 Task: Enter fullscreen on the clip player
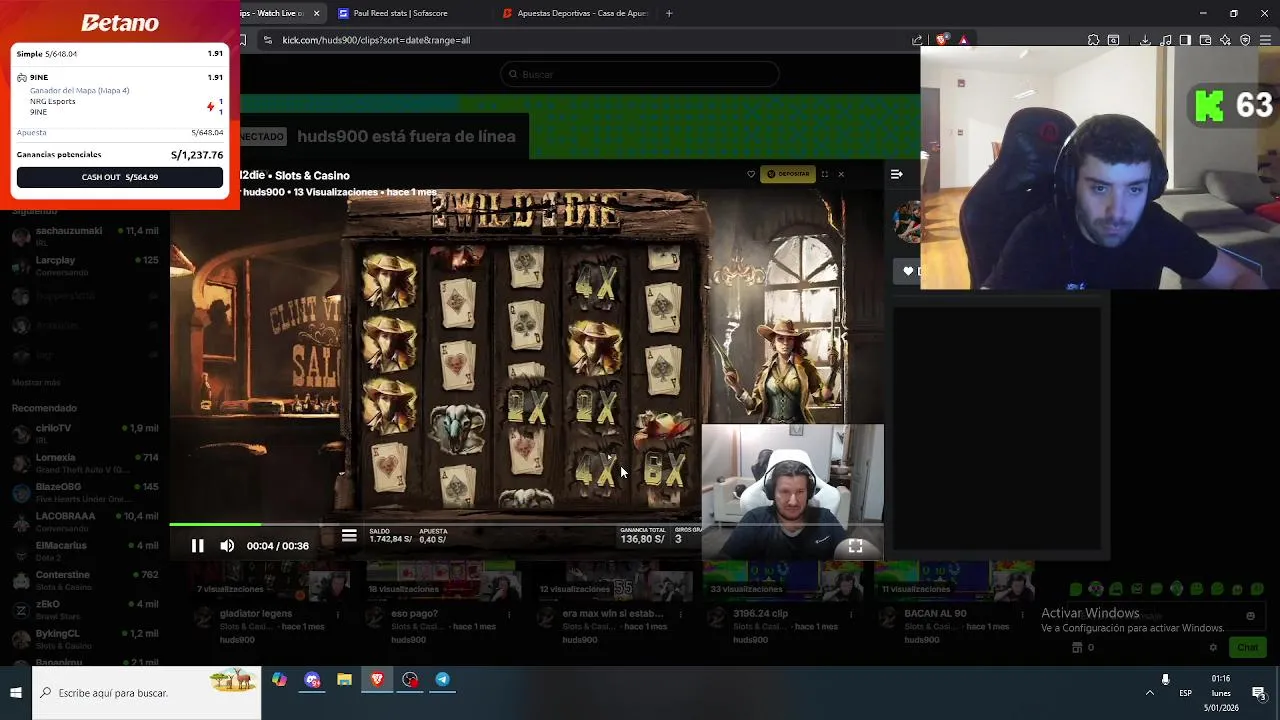(855, 546)
